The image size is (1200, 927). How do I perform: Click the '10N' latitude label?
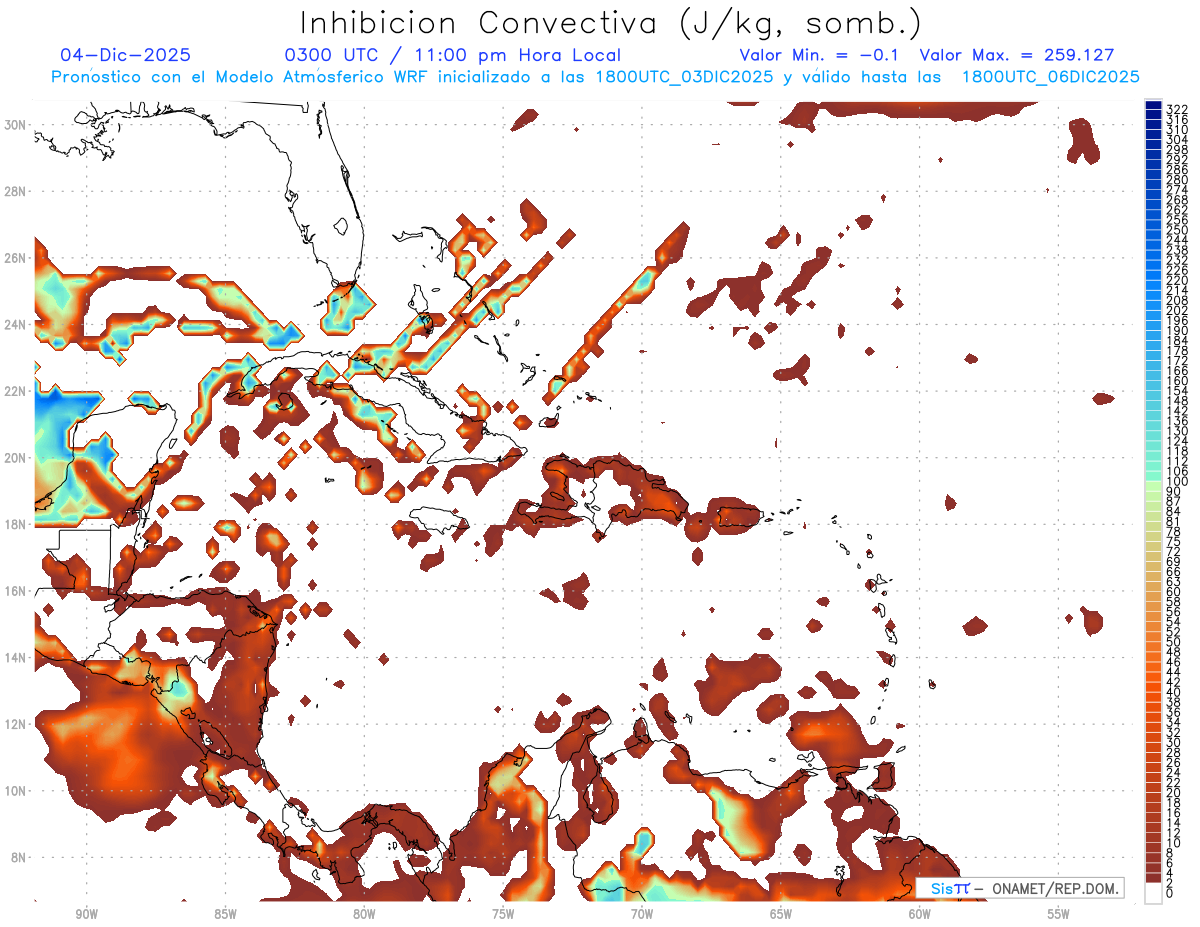tap(14, 791)
